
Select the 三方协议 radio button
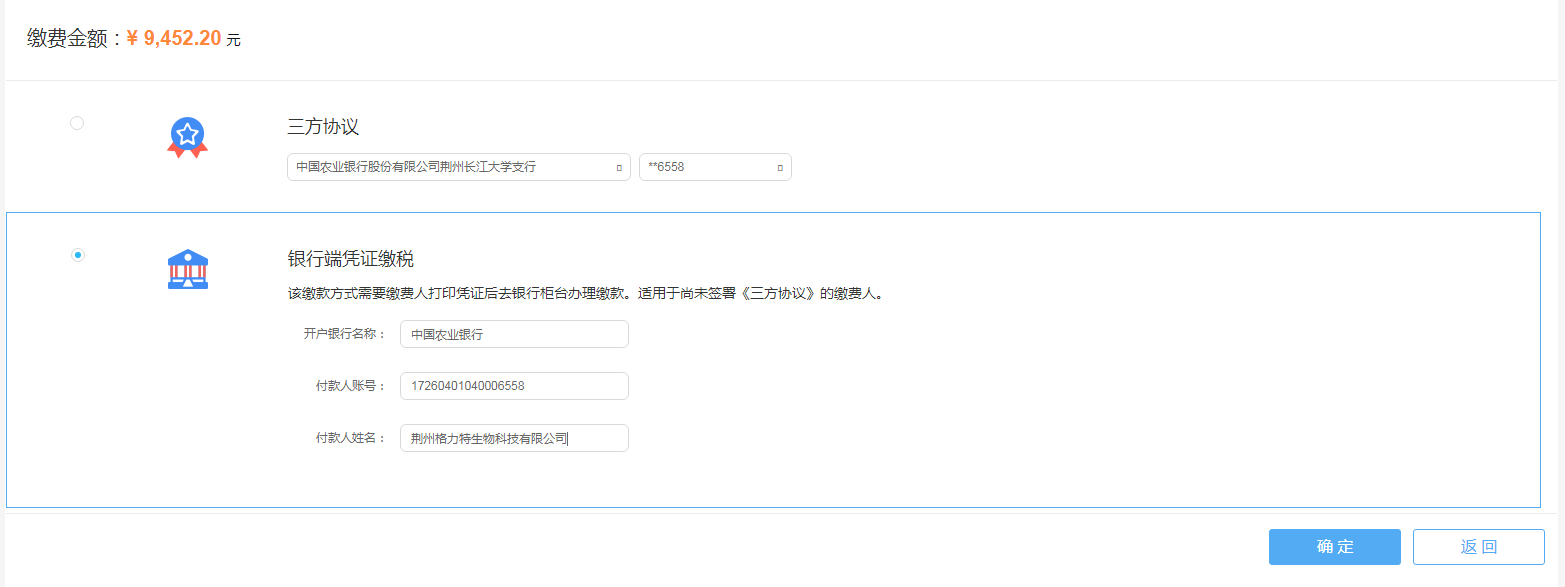coord(77,123)
